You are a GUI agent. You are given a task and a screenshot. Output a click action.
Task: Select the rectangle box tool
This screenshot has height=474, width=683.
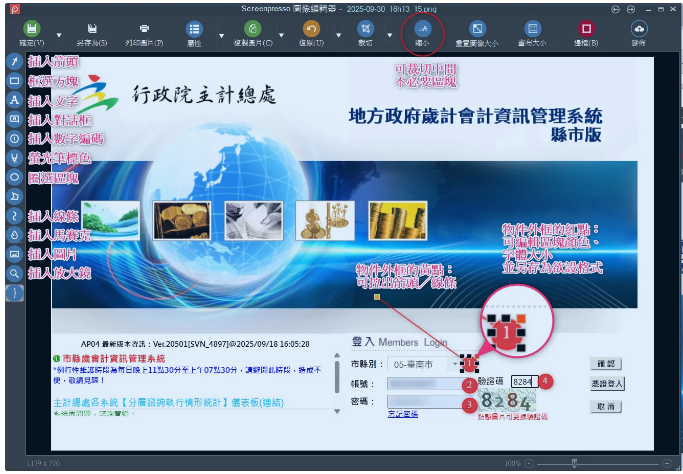coord(14,81)
